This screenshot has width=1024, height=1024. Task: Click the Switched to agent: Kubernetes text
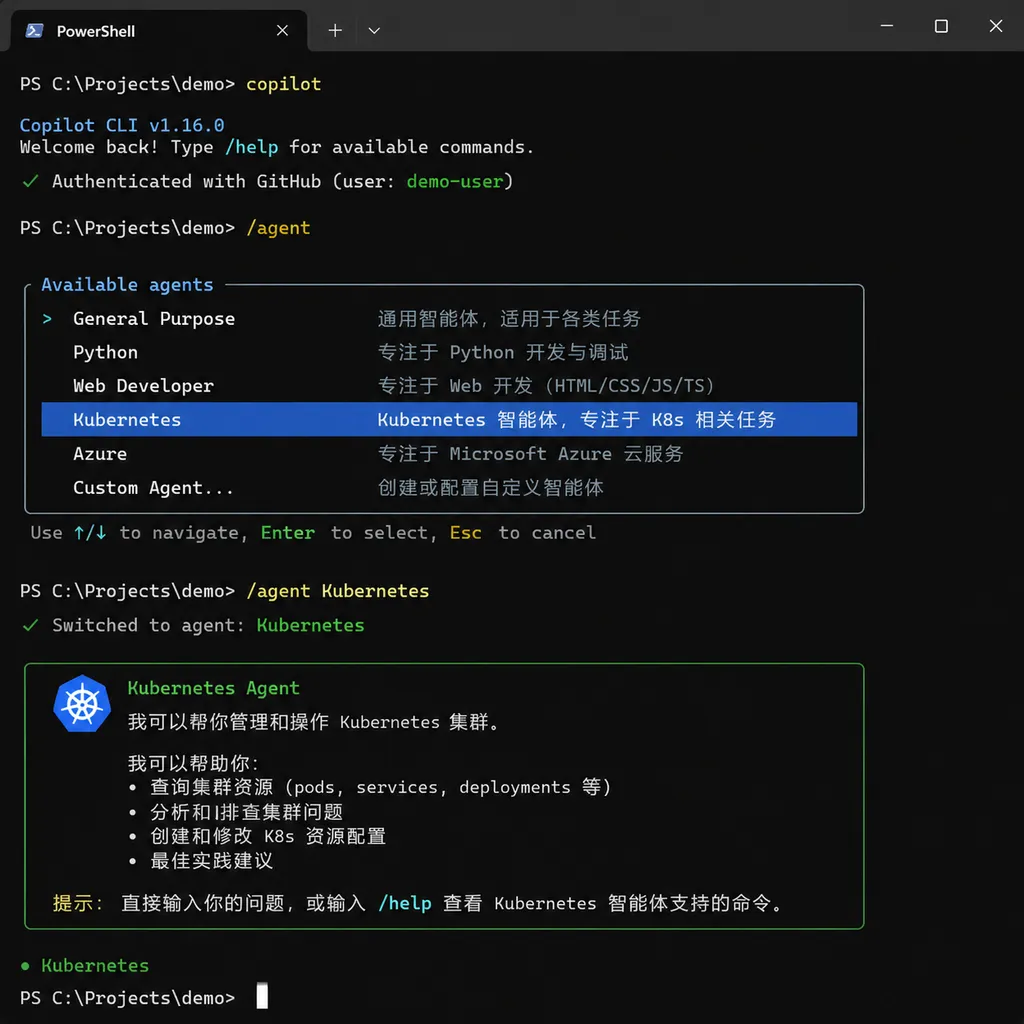point(208,626)
